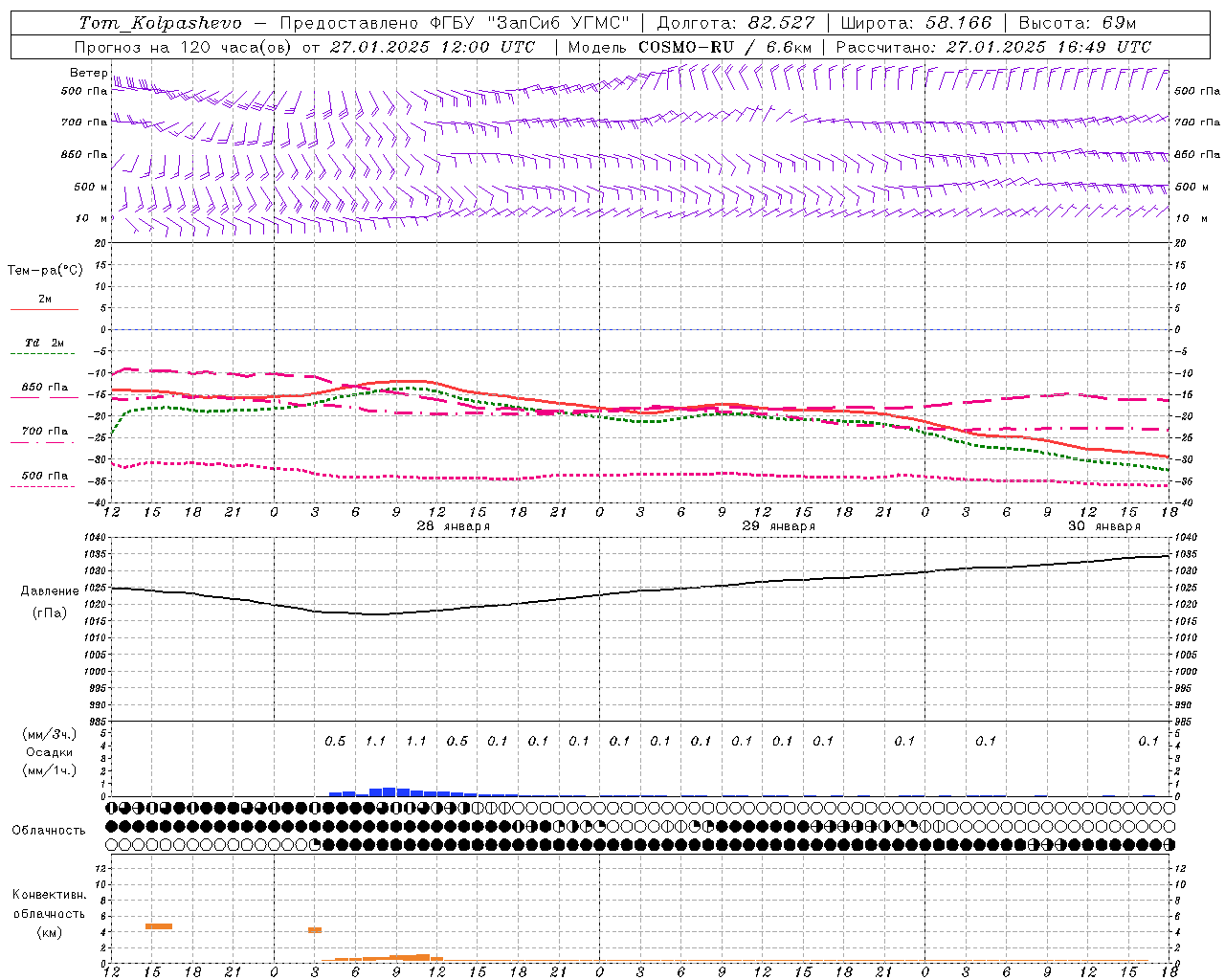1225x980 pixels.
Task: Click the black pressure curve line
Action: (641, 590)
